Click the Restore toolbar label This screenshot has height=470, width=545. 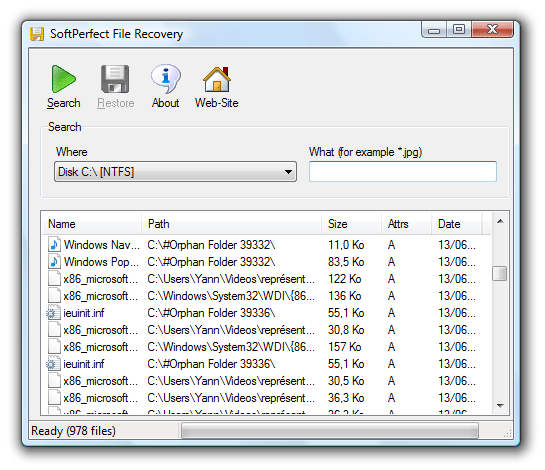point(116,103)
